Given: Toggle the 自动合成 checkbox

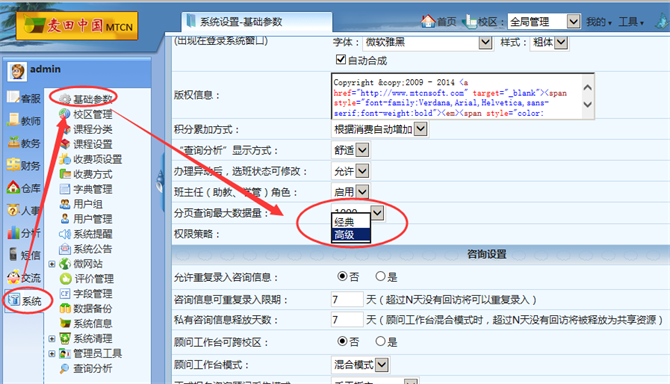Looking at the screenshot, I should point(341,59).
